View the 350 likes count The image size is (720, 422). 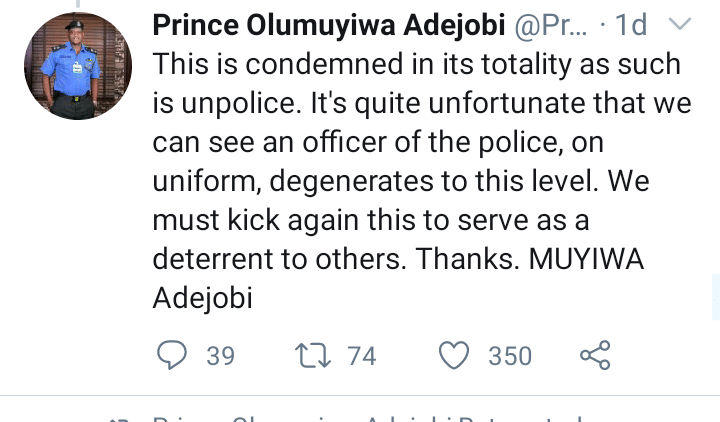(510, 355)
